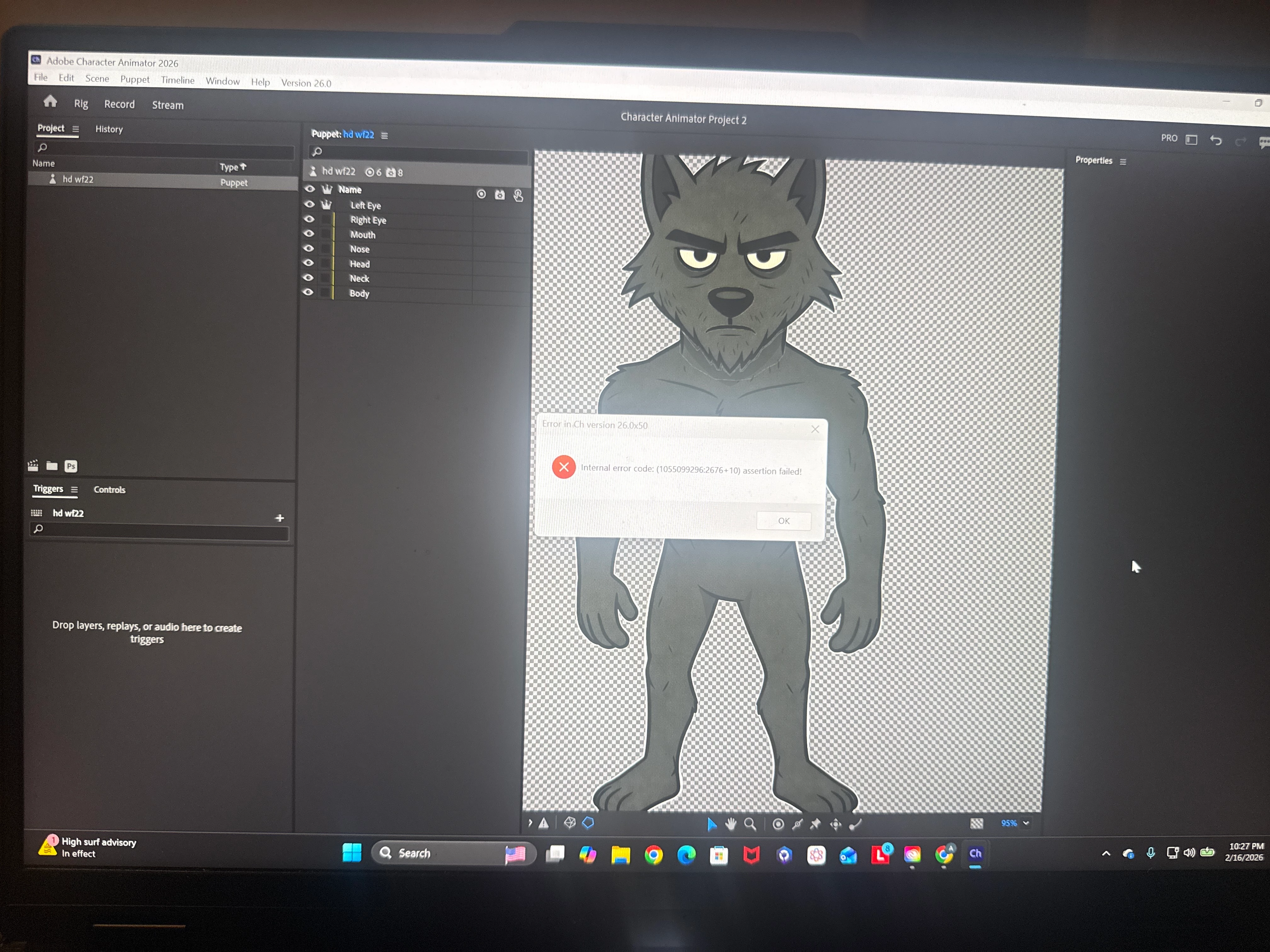Click the Photoshop import icon
The image size is (1270, 952).
[71, 466]
